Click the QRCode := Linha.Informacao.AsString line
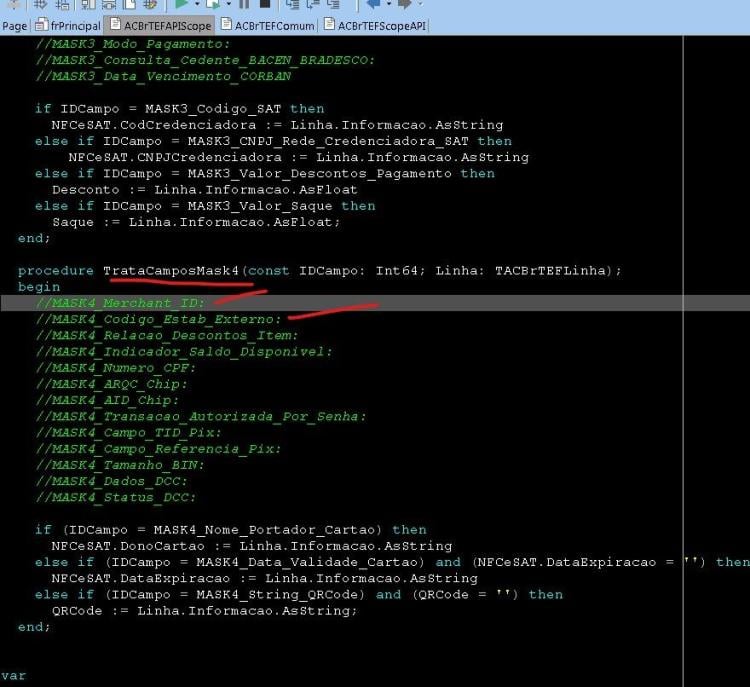 205,611
